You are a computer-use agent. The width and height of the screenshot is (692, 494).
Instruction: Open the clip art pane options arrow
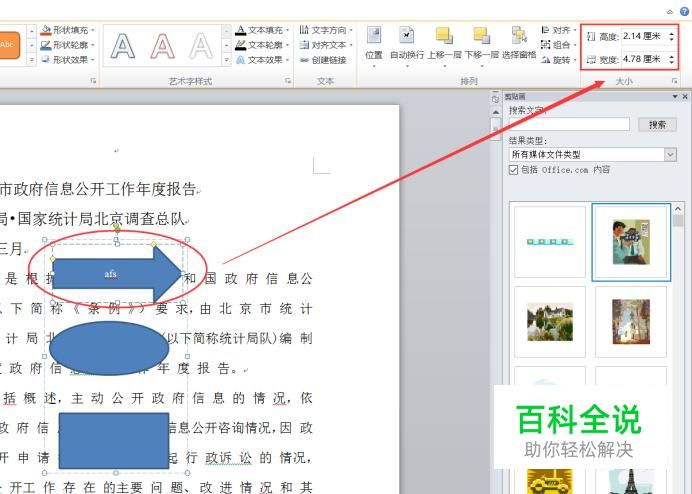675,96
